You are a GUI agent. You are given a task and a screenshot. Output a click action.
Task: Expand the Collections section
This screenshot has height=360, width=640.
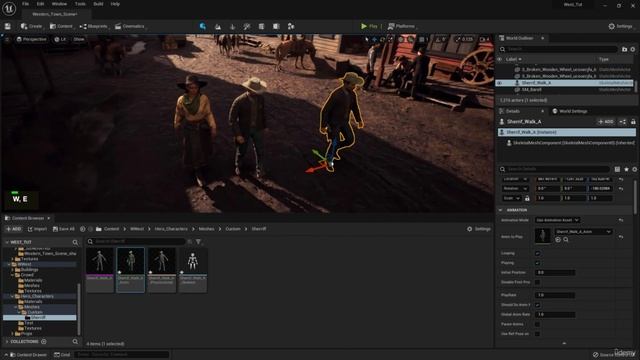(x=7, y=342)
